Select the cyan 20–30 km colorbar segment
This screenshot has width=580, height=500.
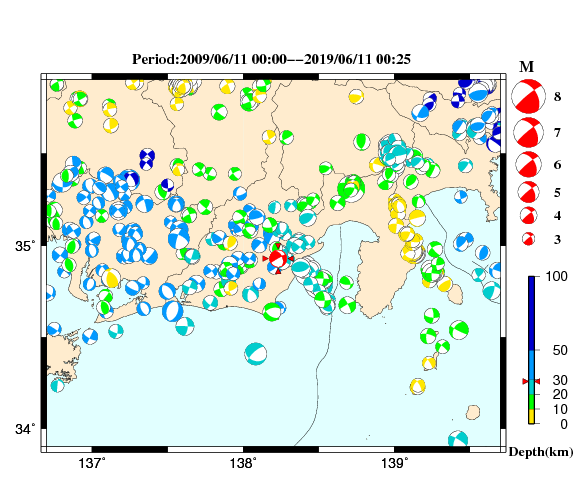(x=532, y=387)
